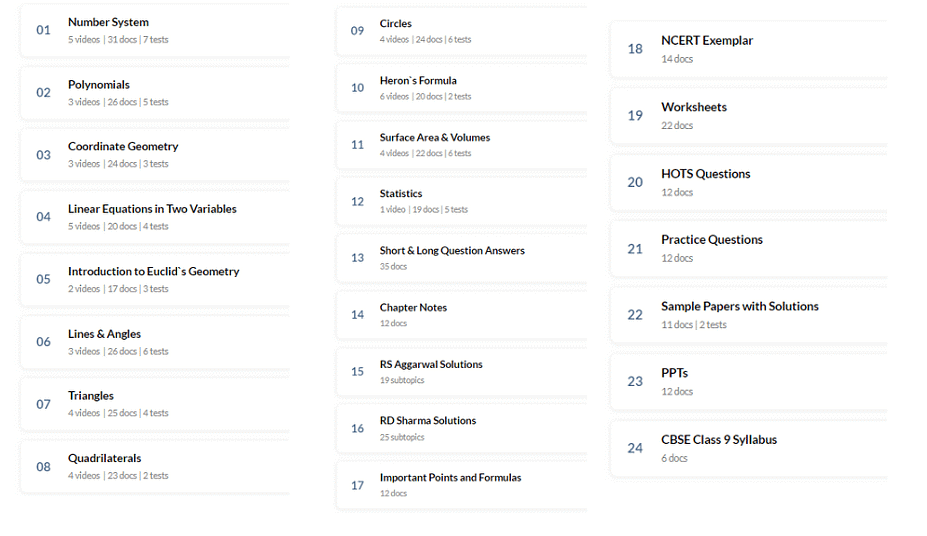This screenshot has width=927, height=536.
Task: Open RS Aggarwal Solutions
Action: click(431, 365)
